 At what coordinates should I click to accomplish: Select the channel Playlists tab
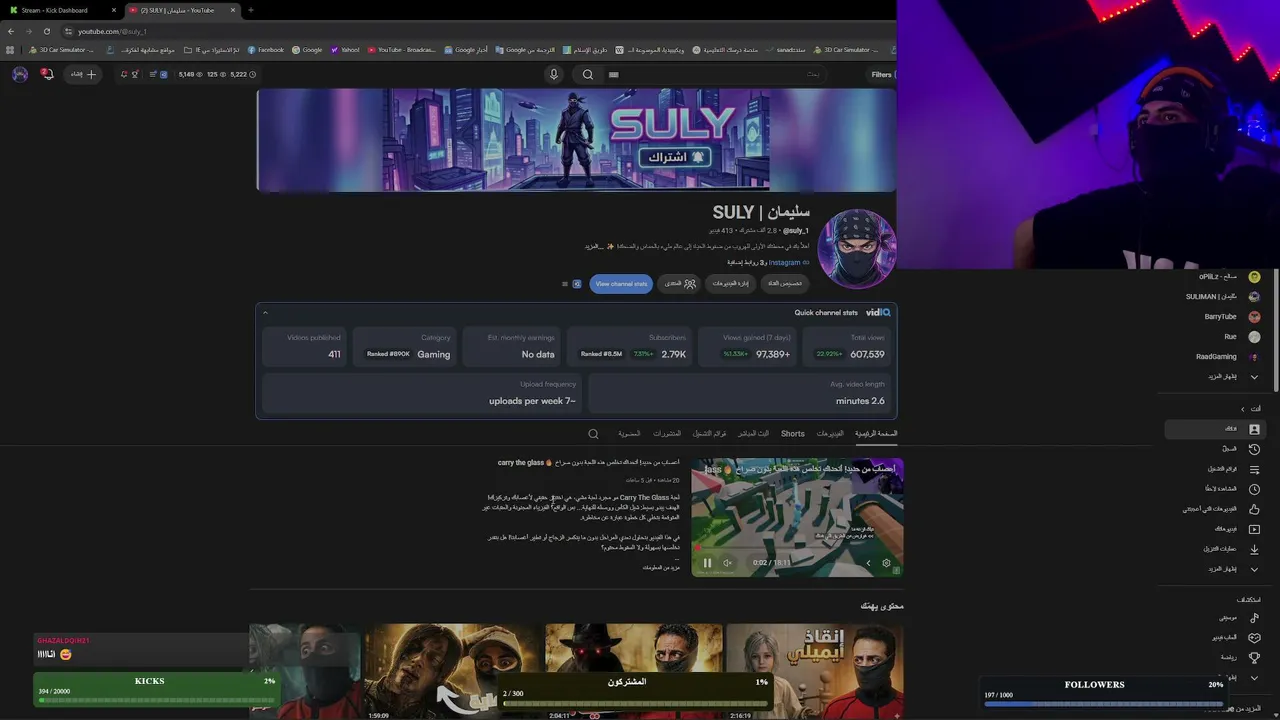pos(710,434)
